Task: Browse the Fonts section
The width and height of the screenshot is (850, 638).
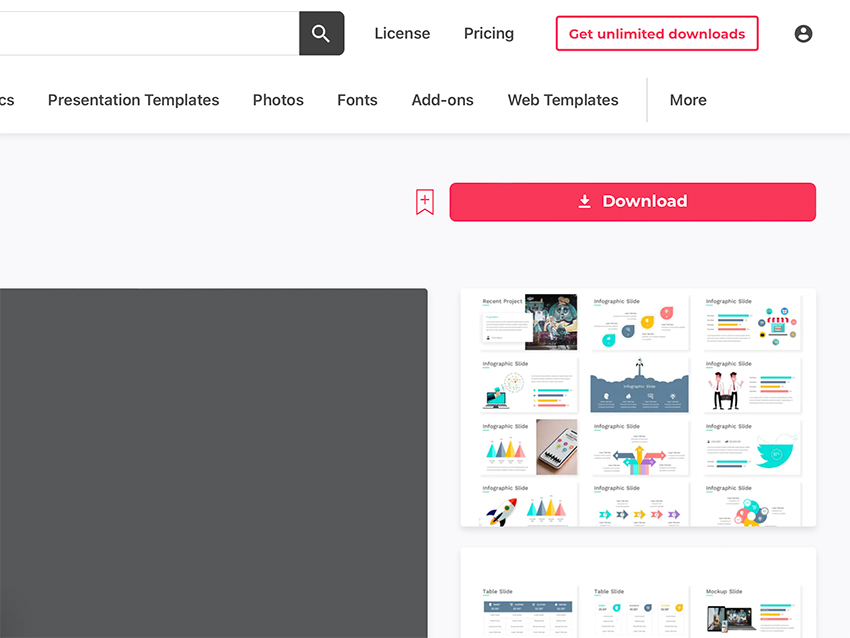Action: click(x=357, y=100)
